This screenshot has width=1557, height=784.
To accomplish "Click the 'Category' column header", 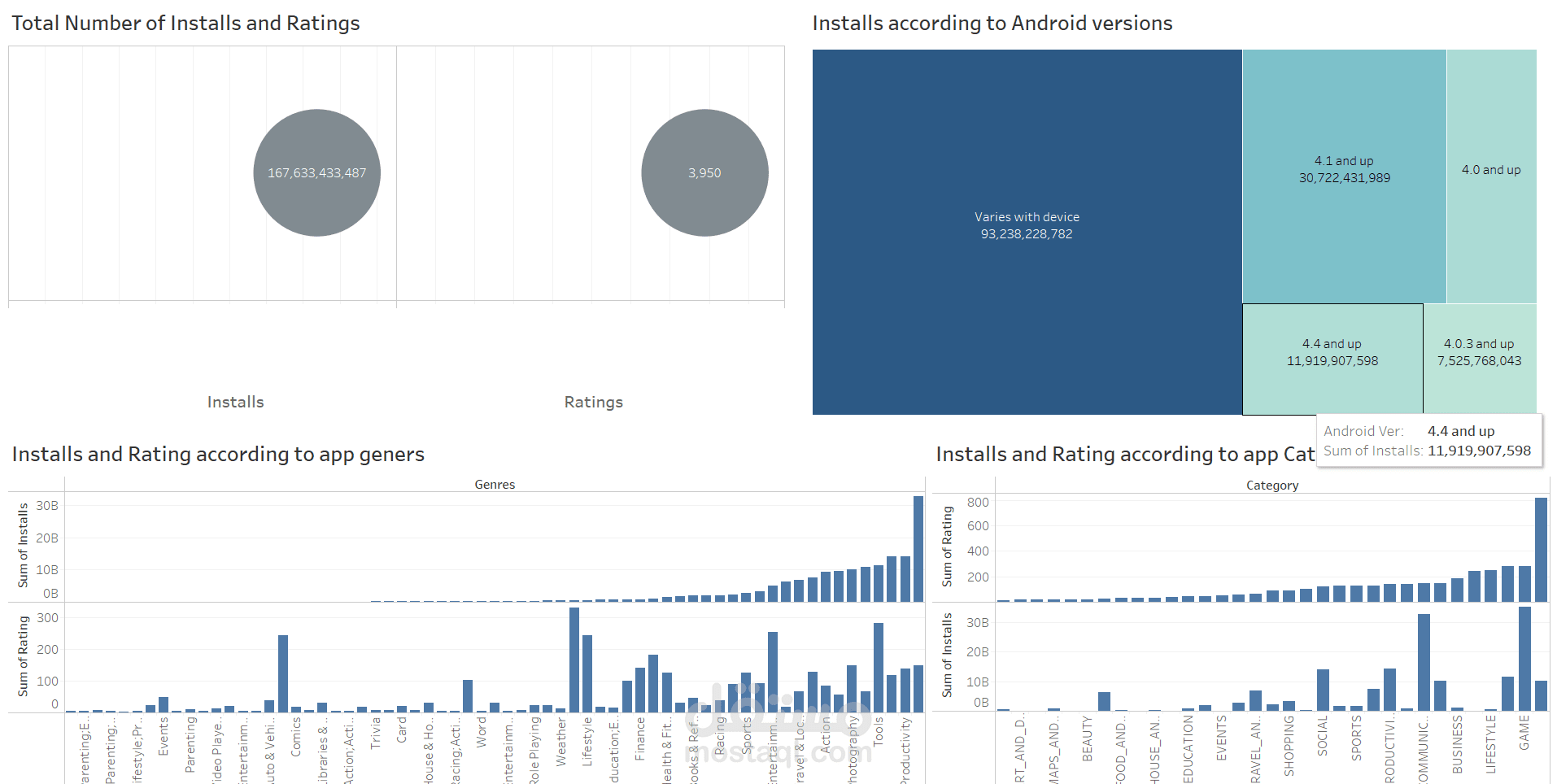I will pyautogui.click(x=1272, y=486).
